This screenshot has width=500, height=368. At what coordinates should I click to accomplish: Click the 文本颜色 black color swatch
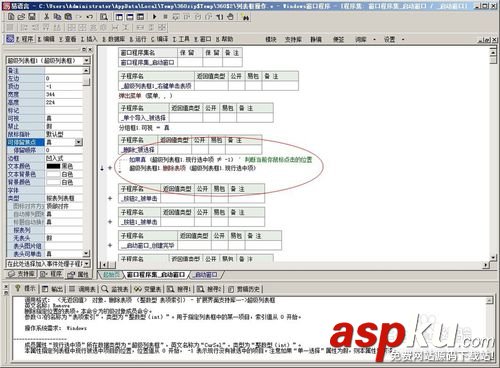click(x=53, y=166)
